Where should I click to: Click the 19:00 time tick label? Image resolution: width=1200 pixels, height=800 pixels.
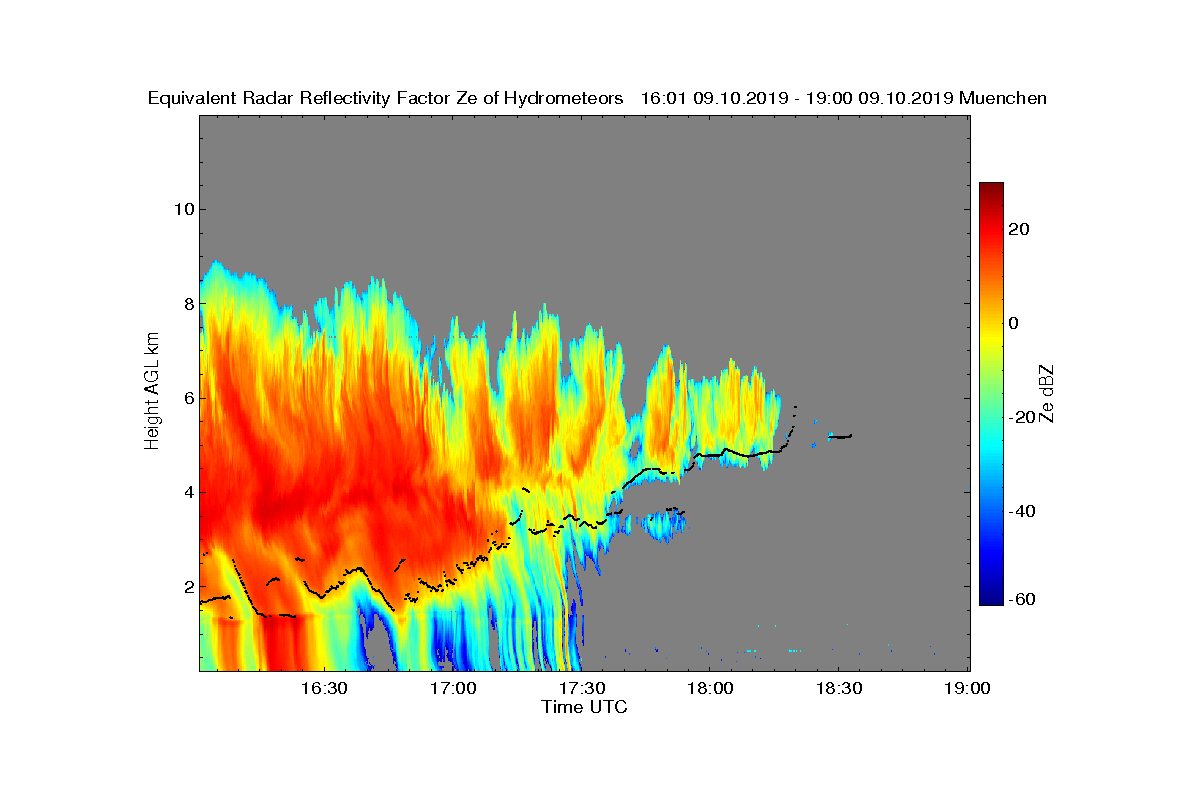[967, 689]
